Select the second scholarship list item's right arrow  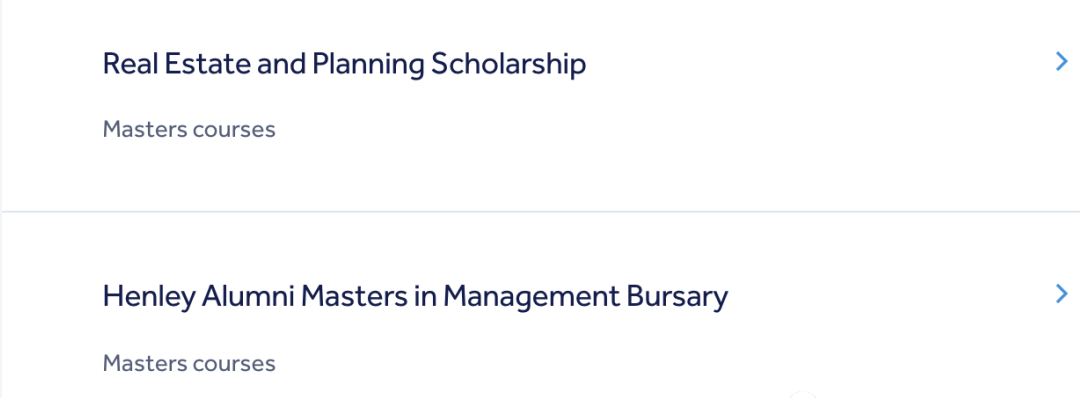1061,294
